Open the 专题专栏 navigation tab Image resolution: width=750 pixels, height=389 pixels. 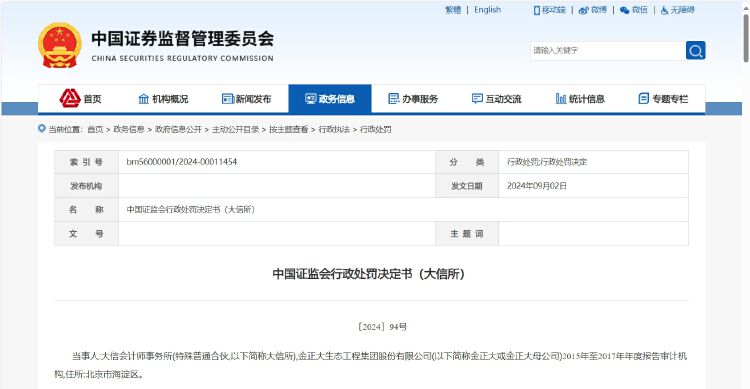[x=663, y=99]
